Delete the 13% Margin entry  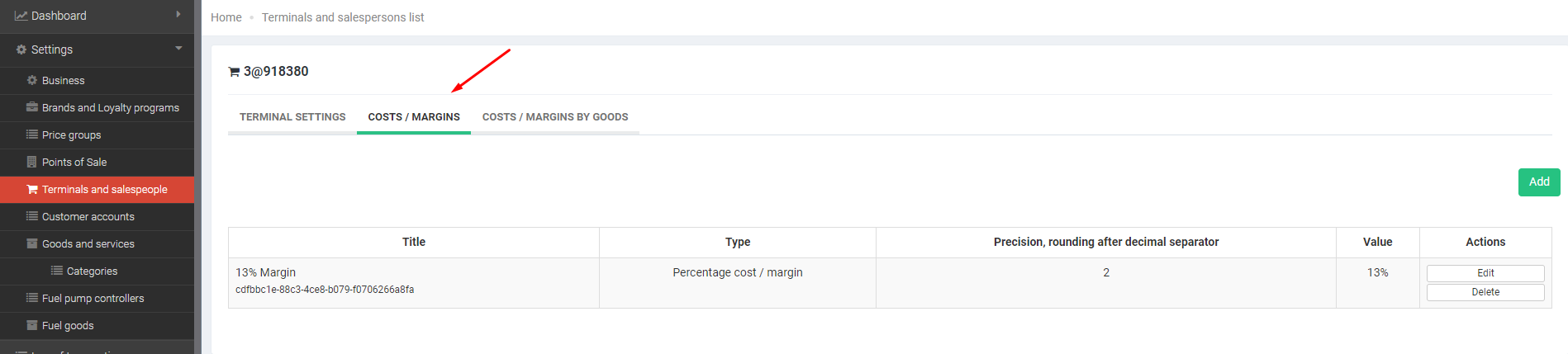(x=1485, y=292)
